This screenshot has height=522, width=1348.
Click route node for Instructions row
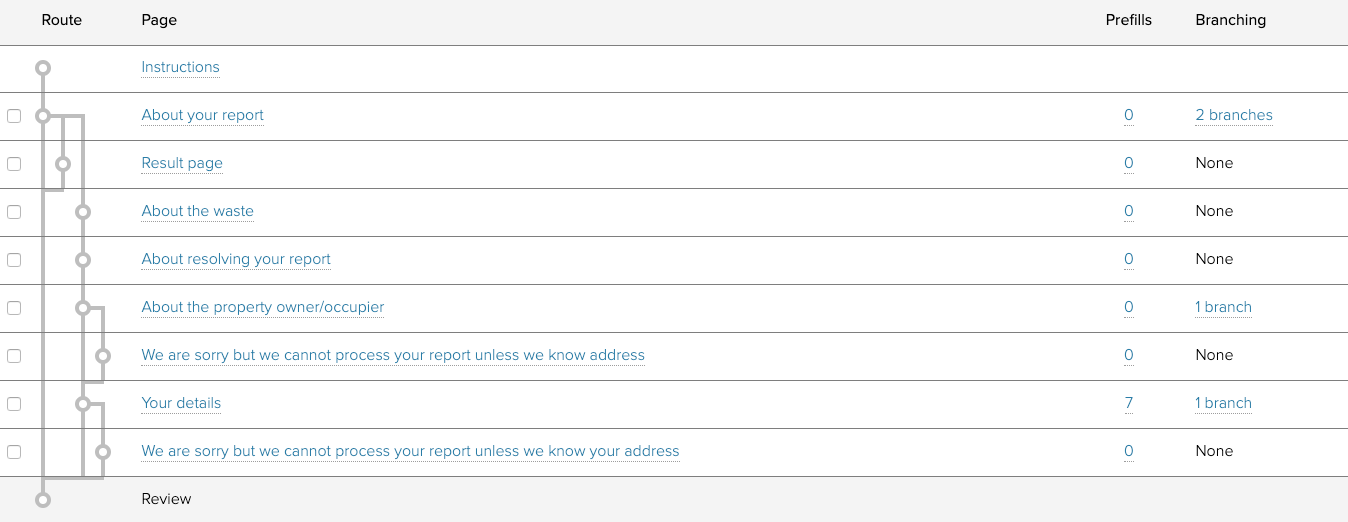tap(42, 68)
